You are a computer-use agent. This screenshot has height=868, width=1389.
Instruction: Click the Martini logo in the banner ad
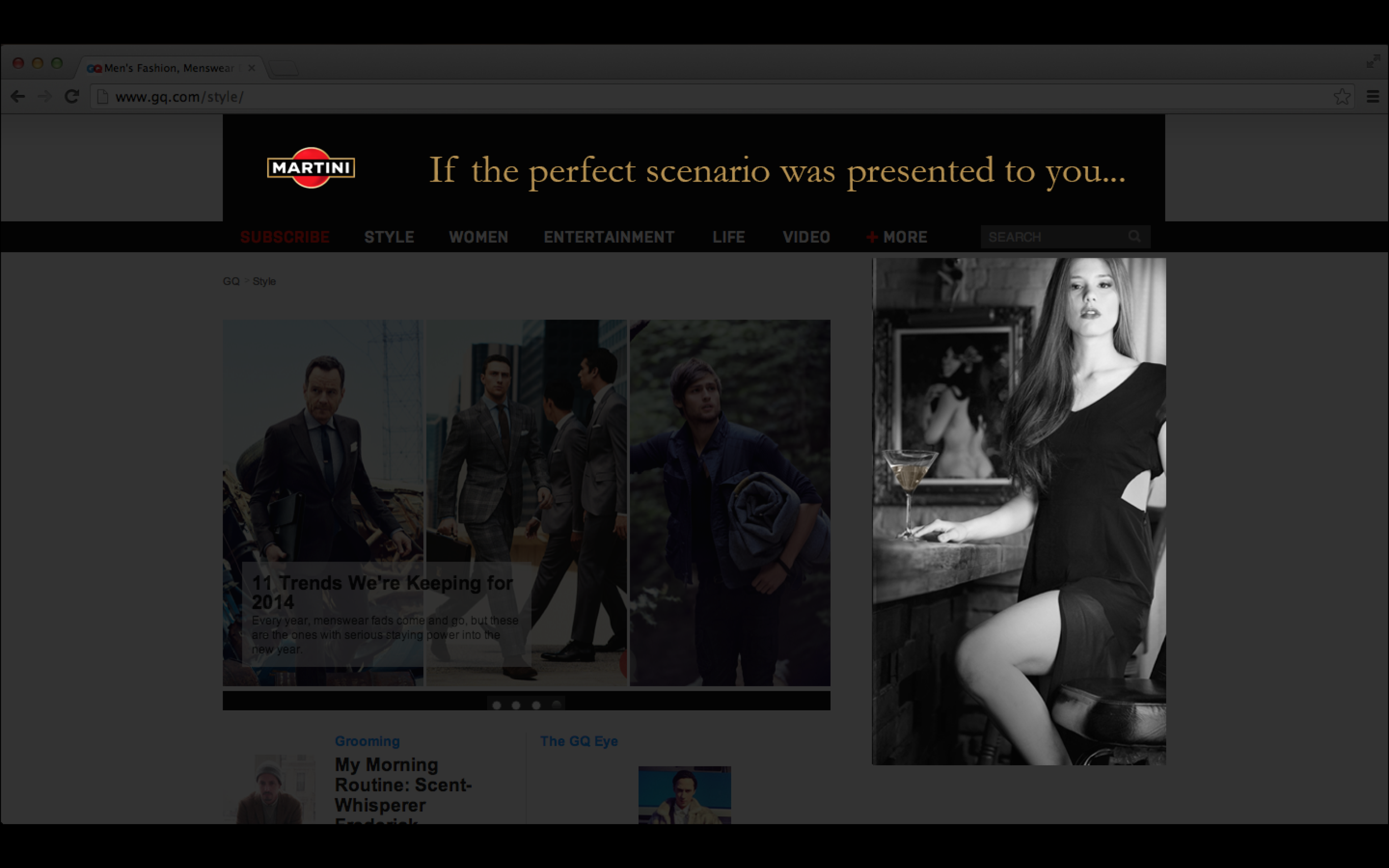pos(311,168)
